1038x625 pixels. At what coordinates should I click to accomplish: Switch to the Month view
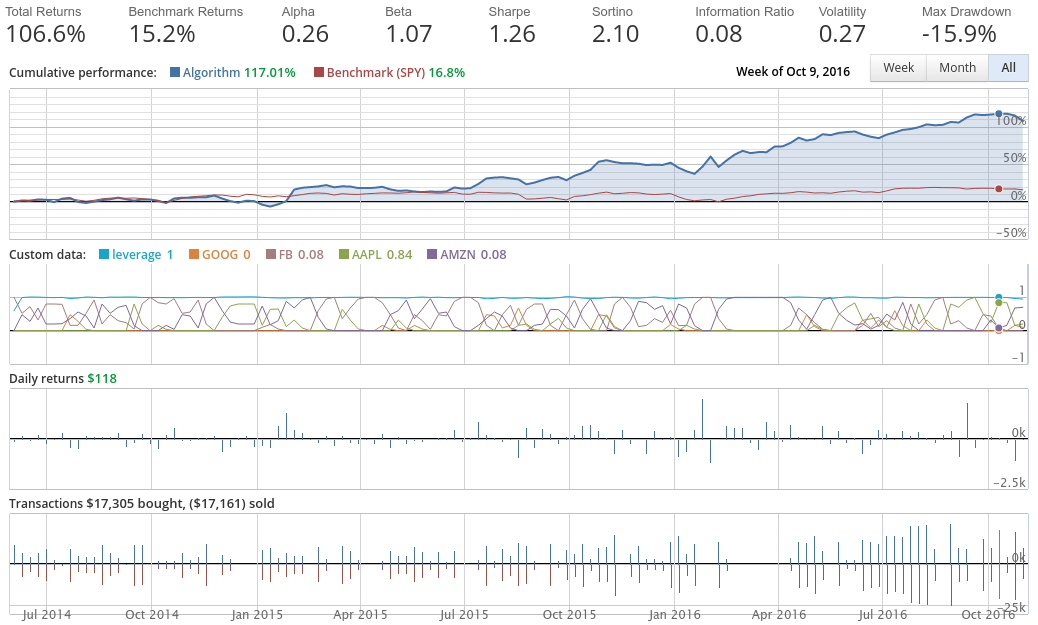pos(956,68)
